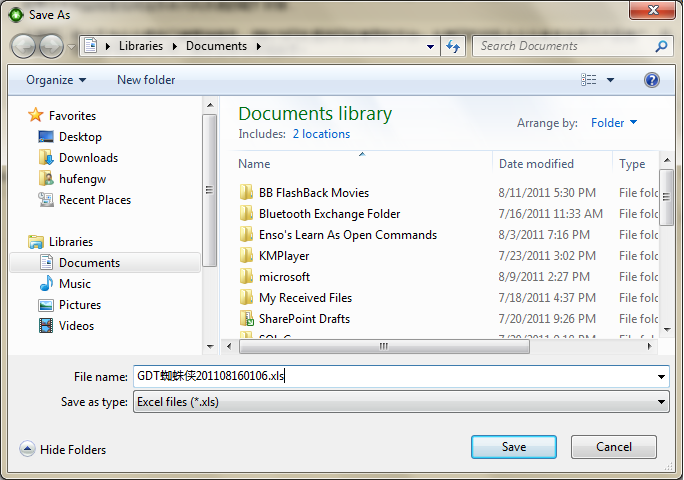The width and height of the screenshot is (684, 480).
Task: Open Desktop in Favorites
Action: pyautogui.click(x=80, y=137)
